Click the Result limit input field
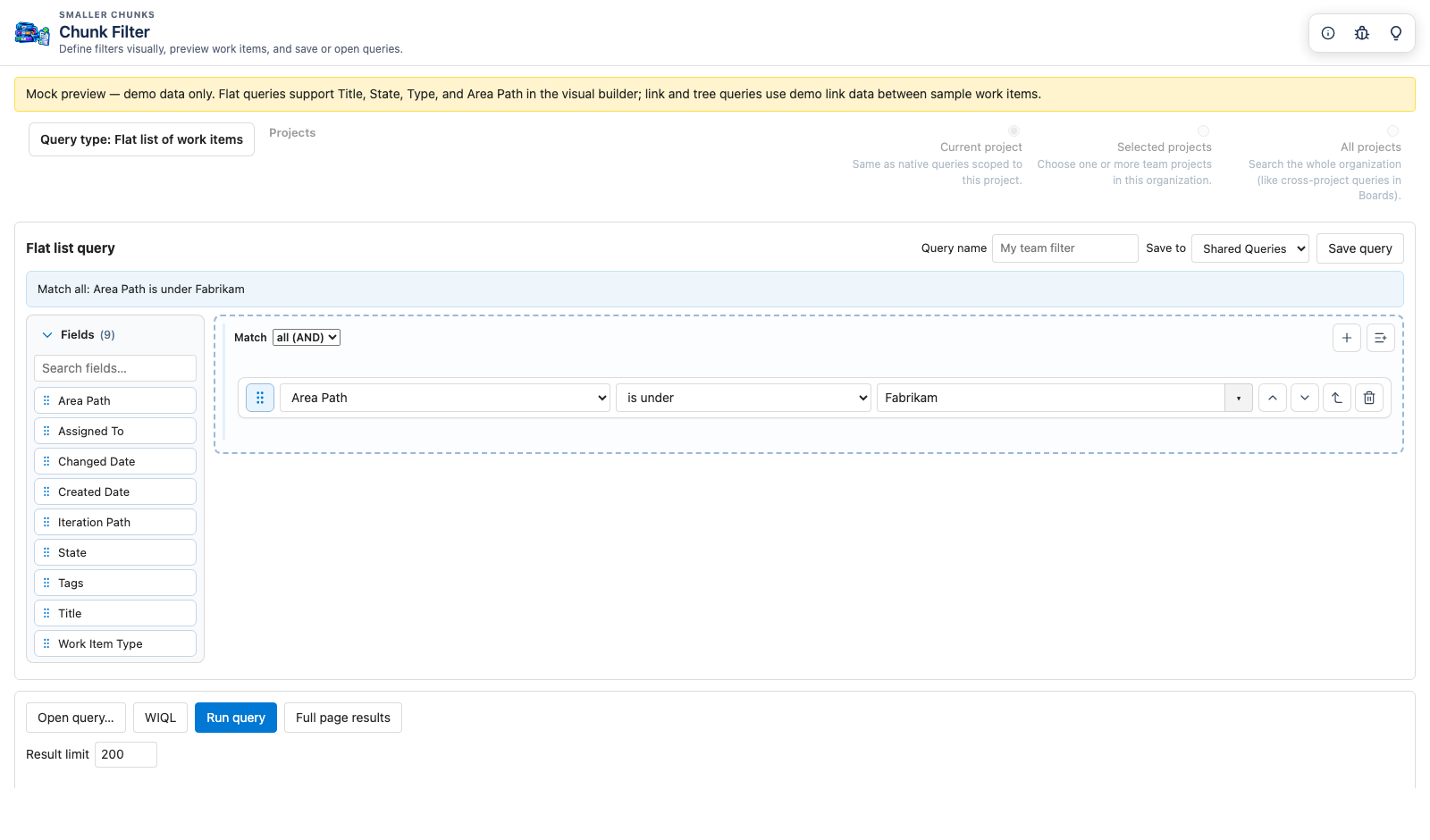The width and height of the screenshot is (1430, 840). 126,754
